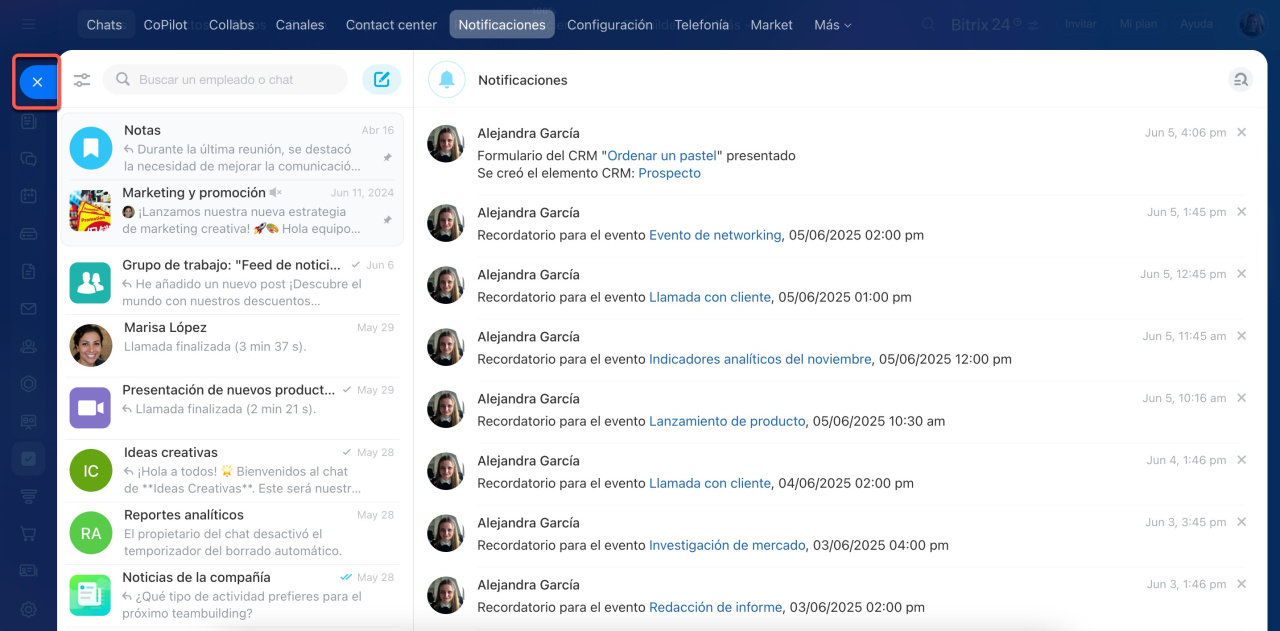
Task: Open the Redacción de informe link
Action: [x=717, y=607]
